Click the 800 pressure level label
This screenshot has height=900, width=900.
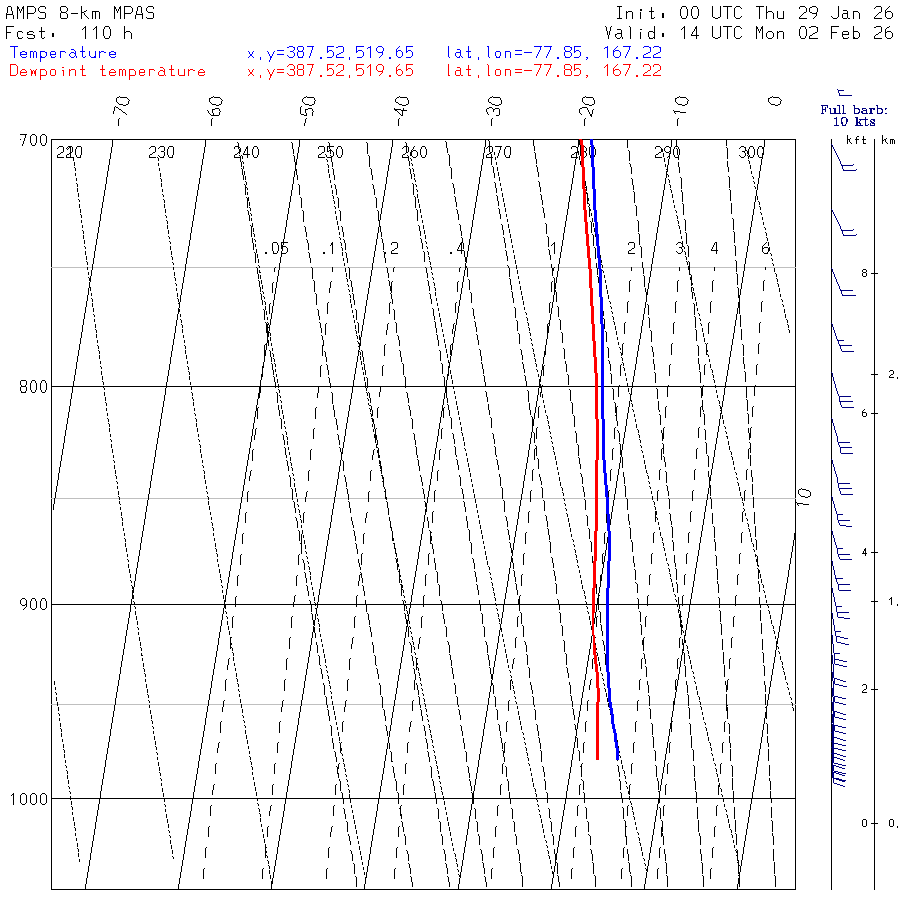pos(33,386)
